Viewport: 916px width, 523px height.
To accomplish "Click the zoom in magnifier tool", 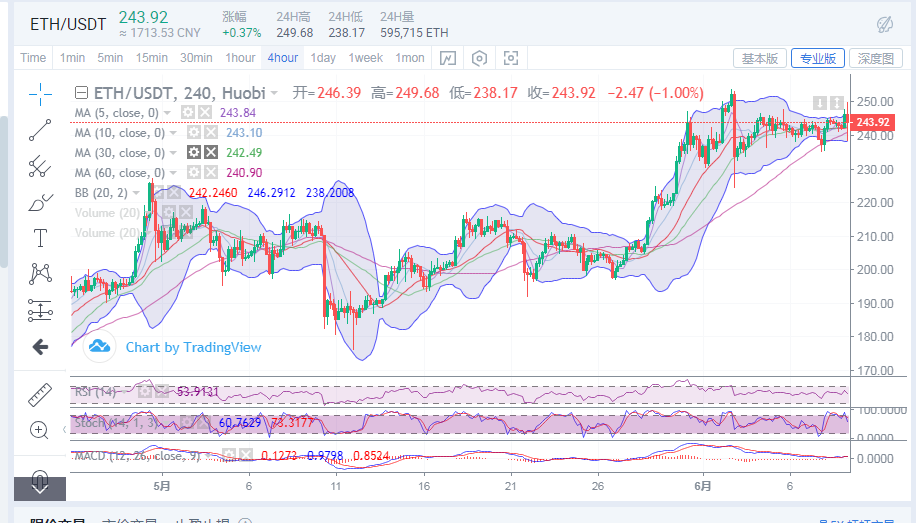I will pyautogui.click(x=40, y=430).
